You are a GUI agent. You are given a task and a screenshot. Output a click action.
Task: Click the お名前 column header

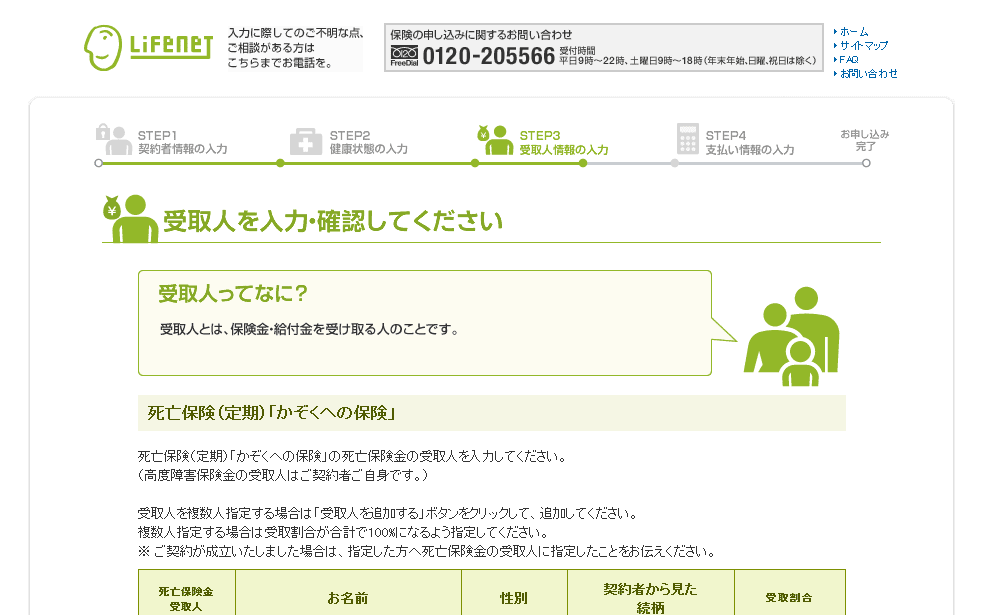click(348, 598)
